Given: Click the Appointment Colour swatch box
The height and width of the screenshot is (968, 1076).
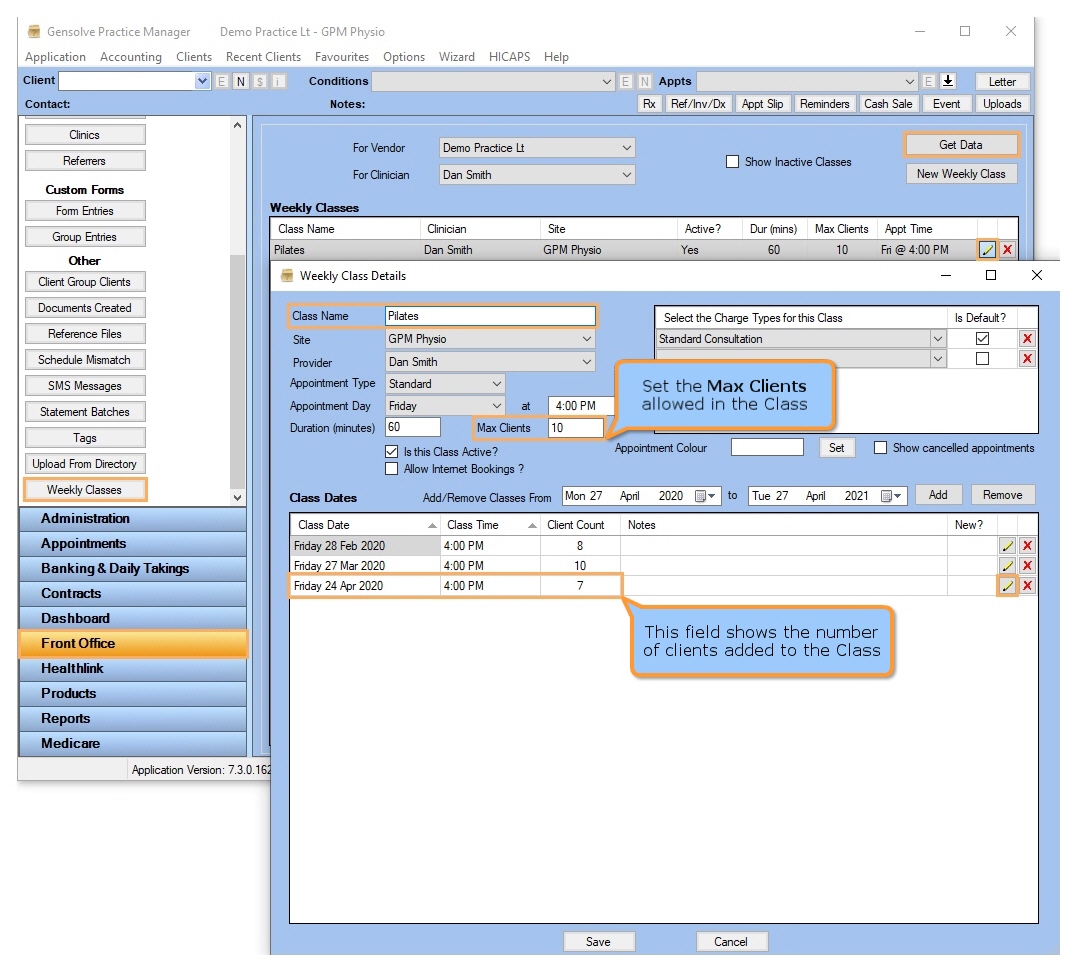Looking at the screenshot, I should [767, 447].
